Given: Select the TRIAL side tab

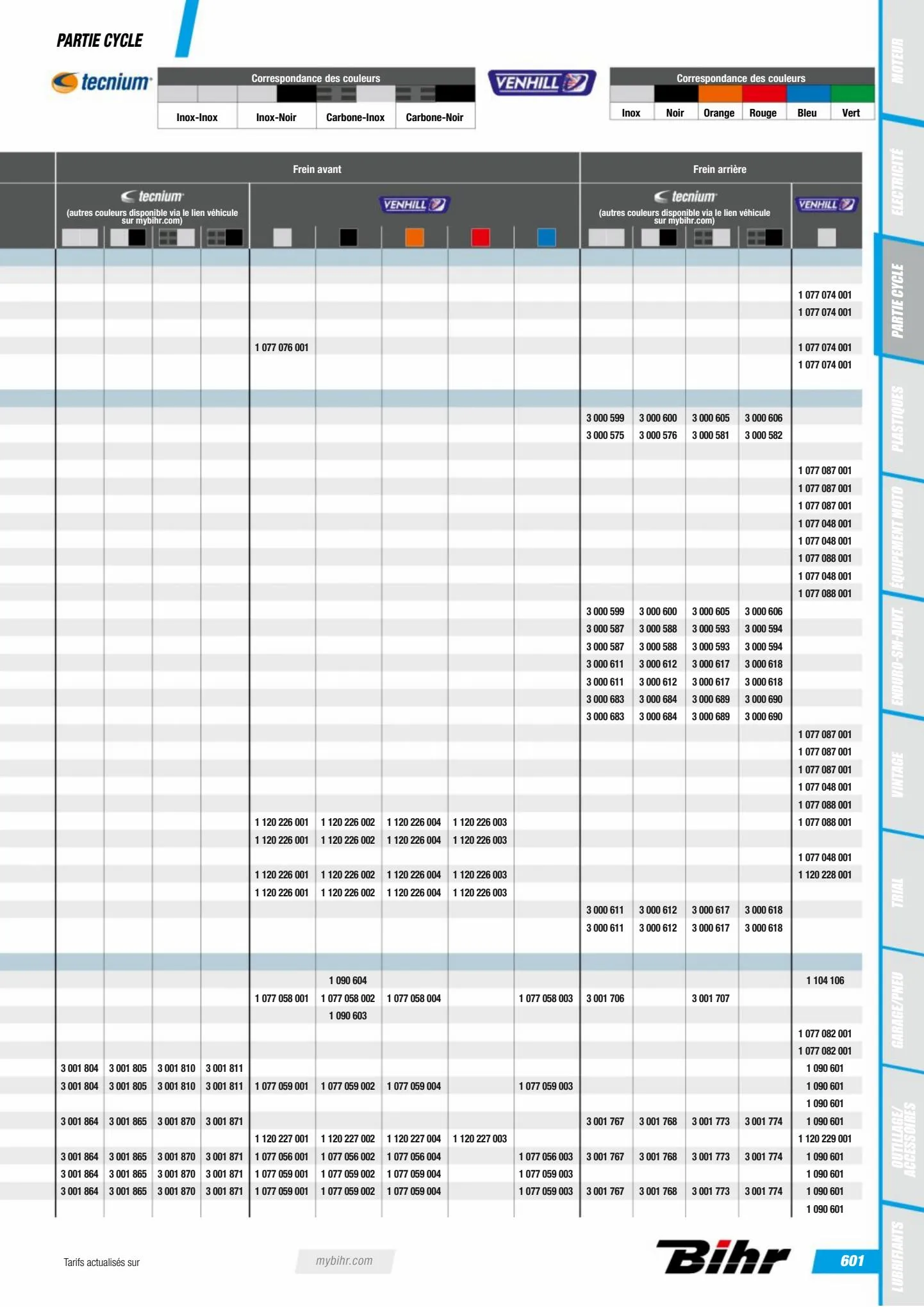Looking at the screenshot, I should (x=898, y=892).
